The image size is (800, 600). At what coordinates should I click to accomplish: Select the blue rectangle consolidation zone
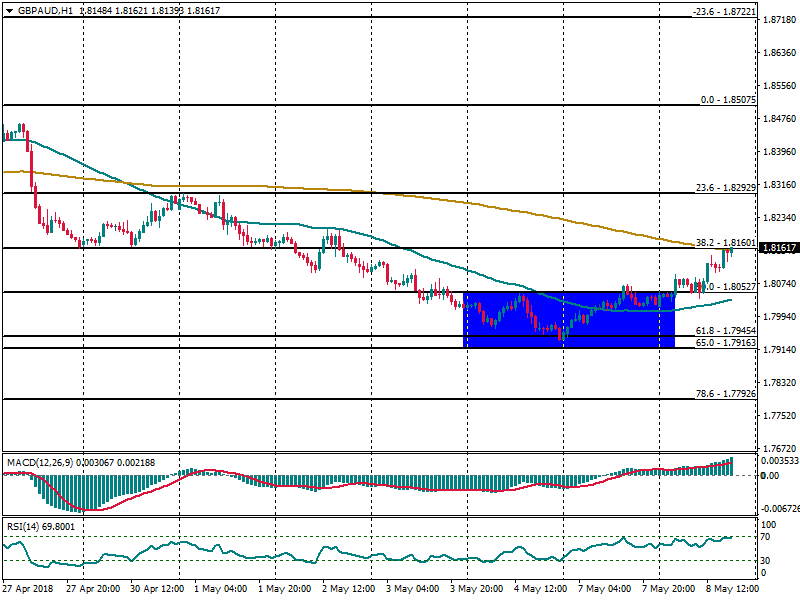tap(569, 320)
